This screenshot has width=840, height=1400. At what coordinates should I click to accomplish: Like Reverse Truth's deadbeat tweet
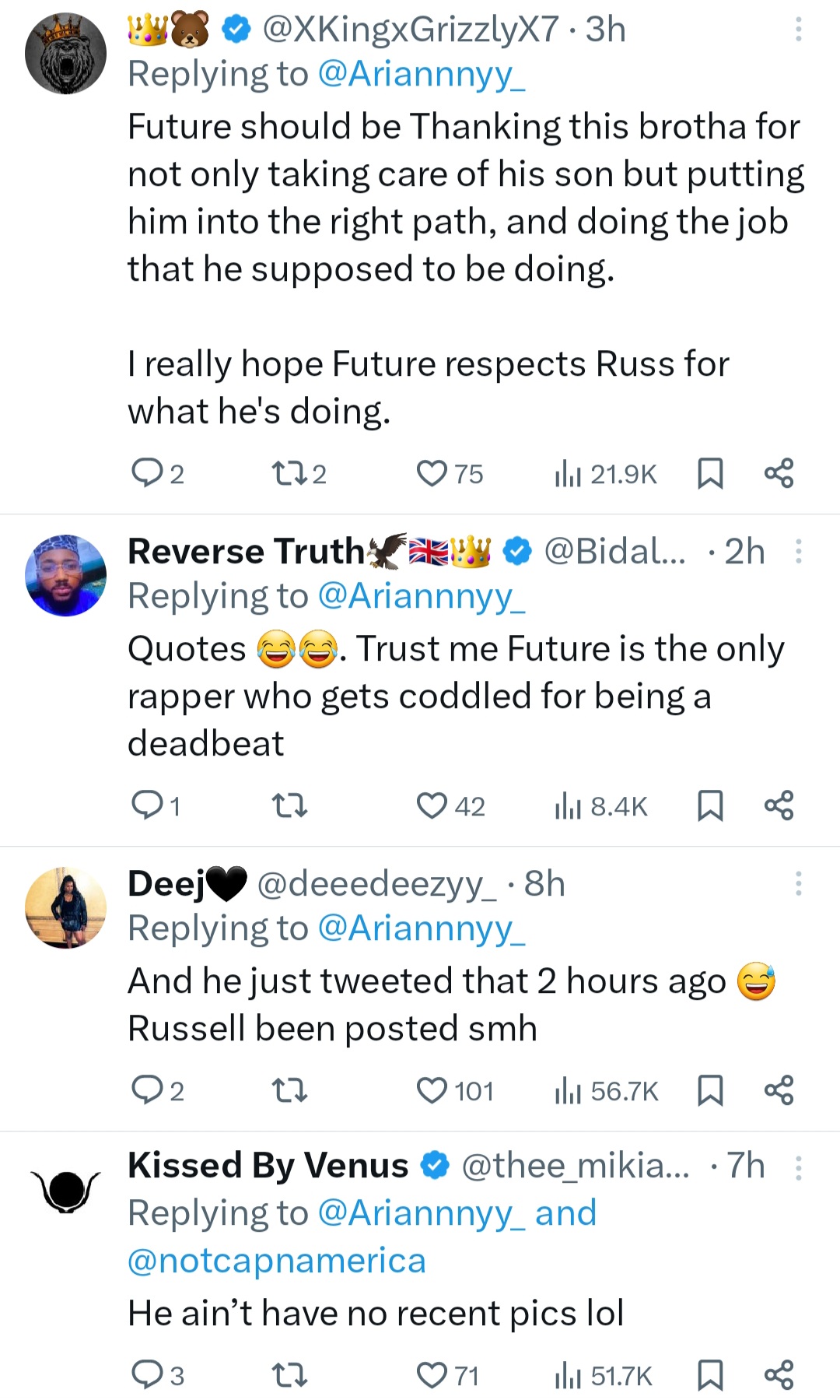432,806
